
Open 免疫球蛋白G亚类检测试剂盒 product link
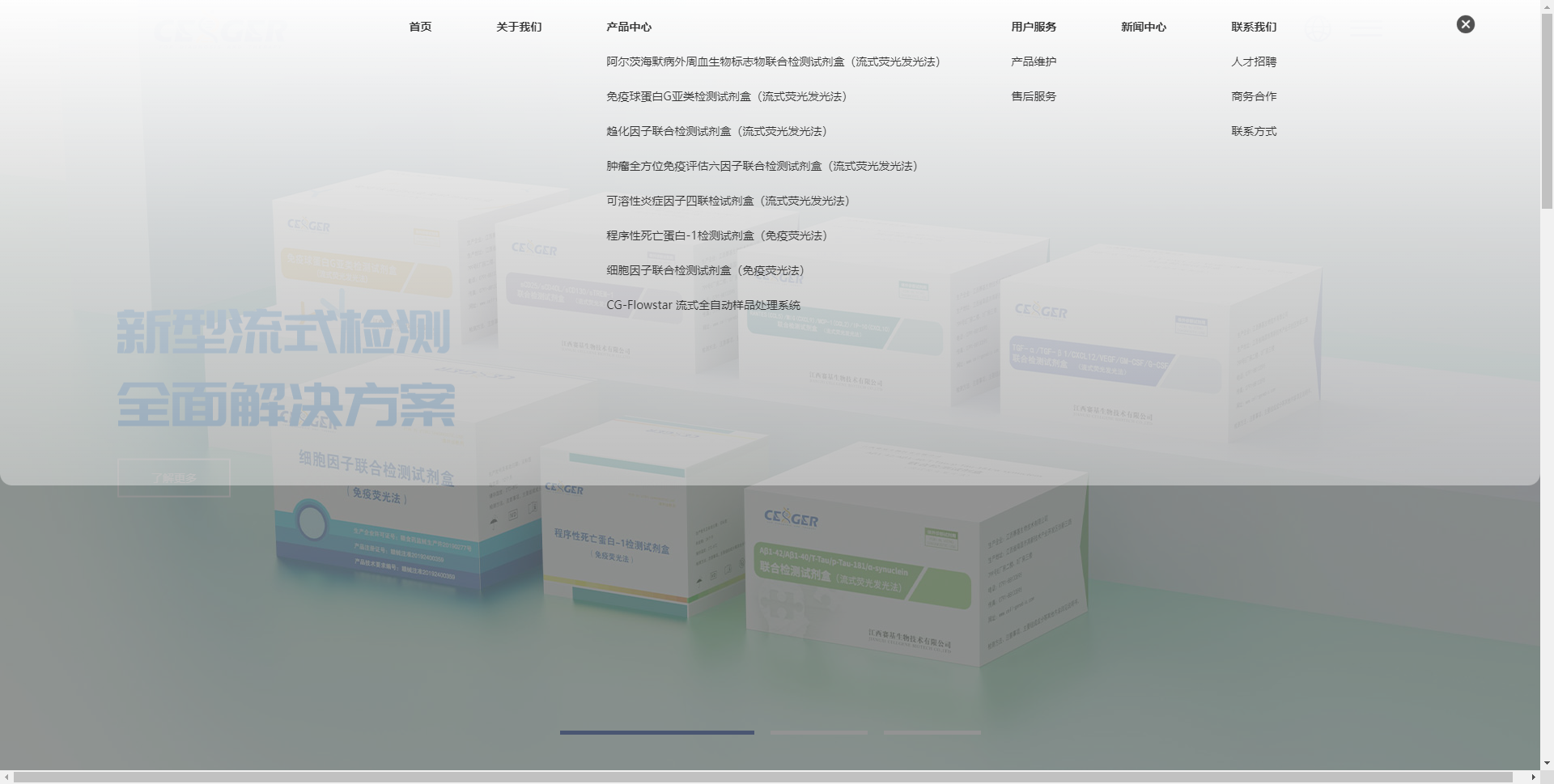coord(727,96)
